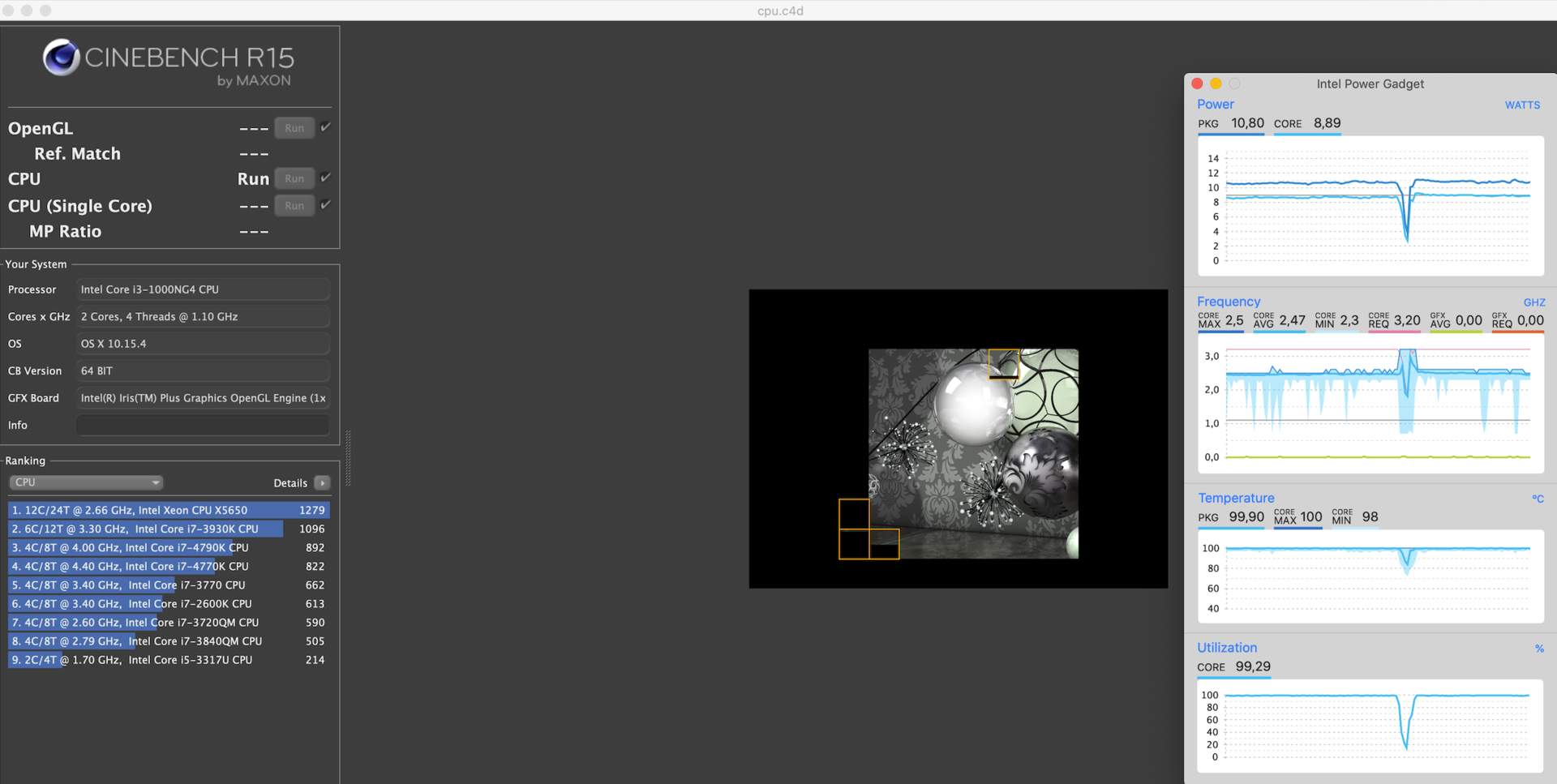The width and height of the screenshot is (1557, 784).
Task: Run the CPU (Single Core) benchmark
Action: (x=294, y=205)
